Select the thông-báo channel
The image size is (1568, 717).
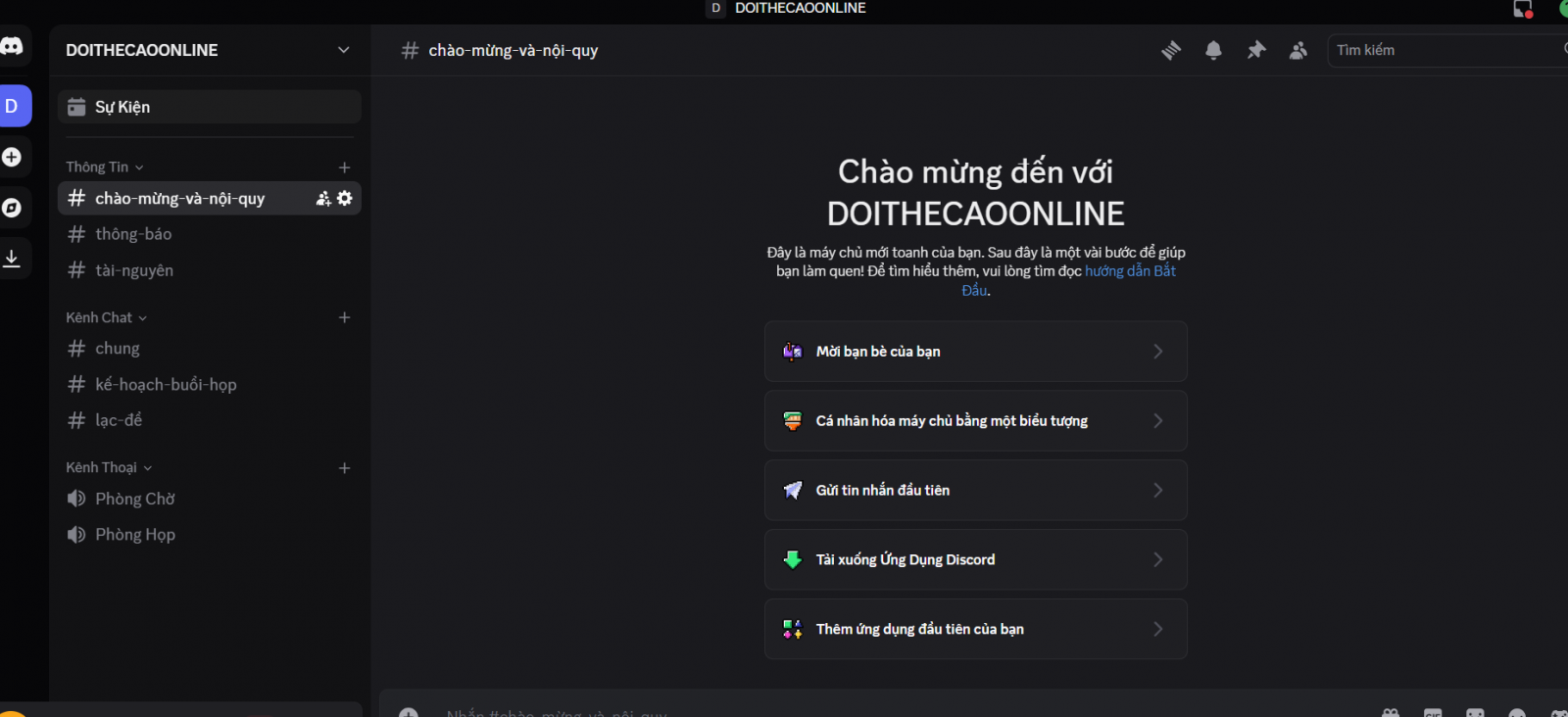pos(209,234)
